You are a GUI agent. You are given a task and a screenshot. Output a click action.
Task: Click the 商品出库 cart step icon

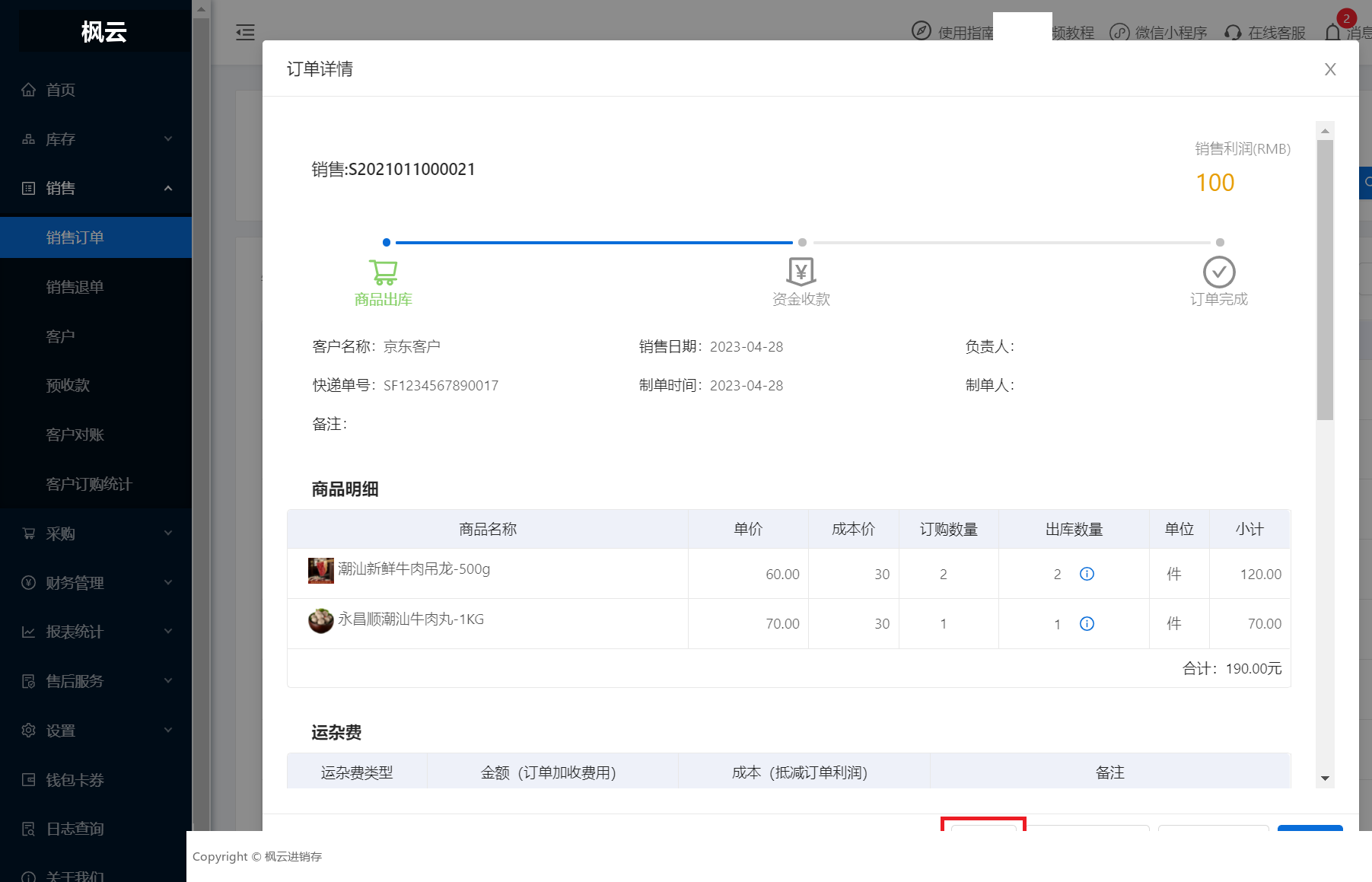coord(383,272)
